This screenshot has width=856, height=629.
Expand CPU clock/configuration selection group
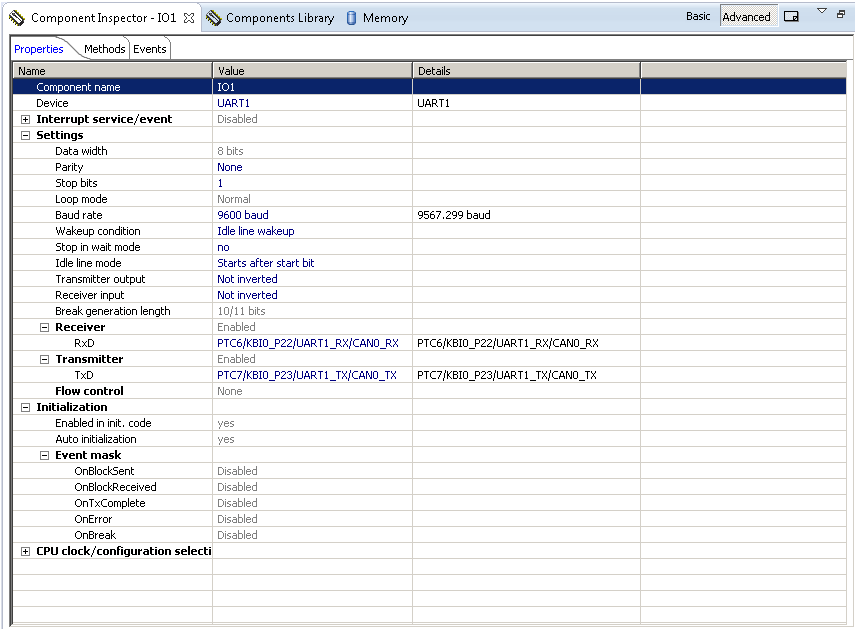pyautogui.click(x=25, y=551)
